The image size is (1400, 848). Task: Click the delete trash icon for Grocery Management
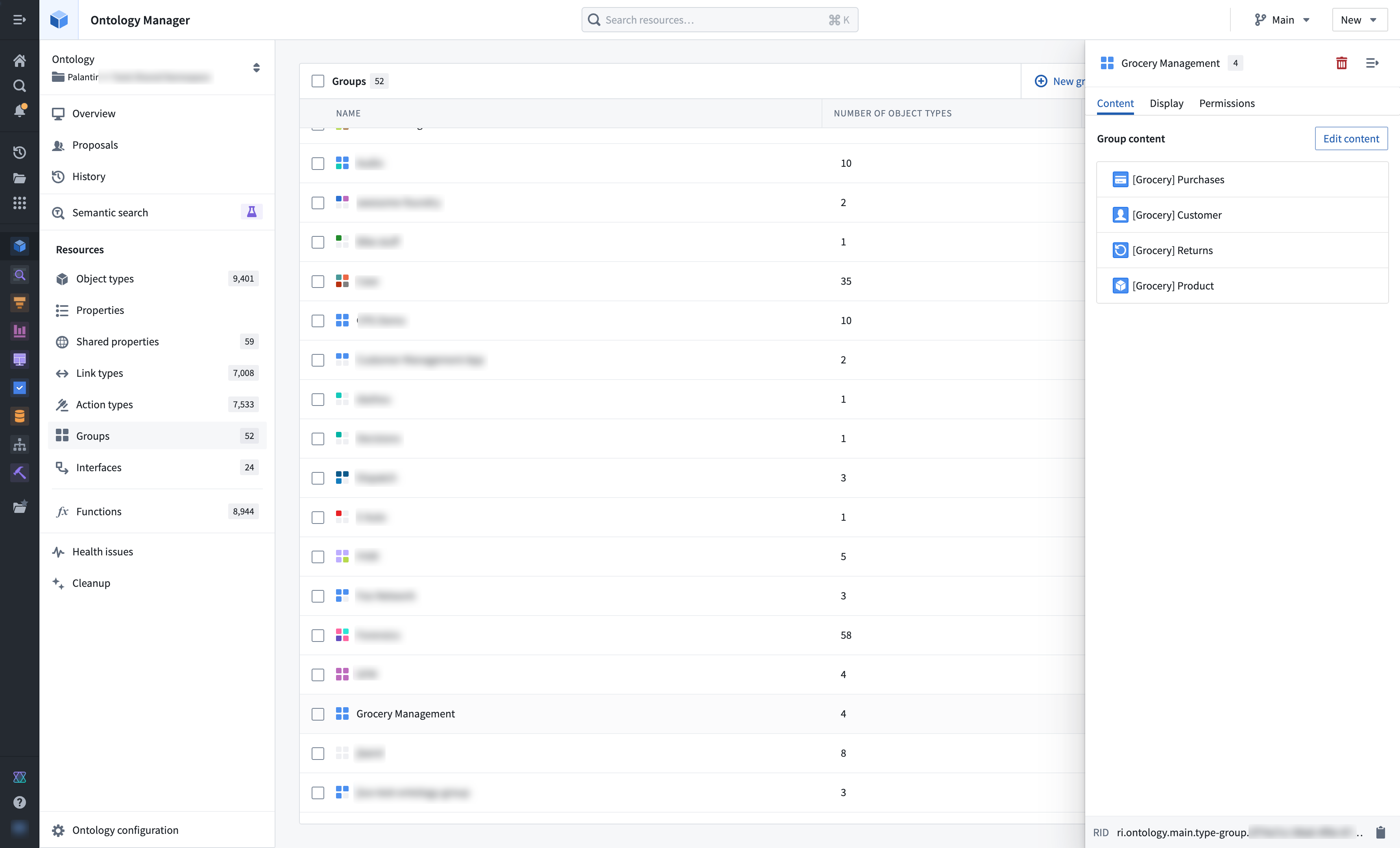1341,63
